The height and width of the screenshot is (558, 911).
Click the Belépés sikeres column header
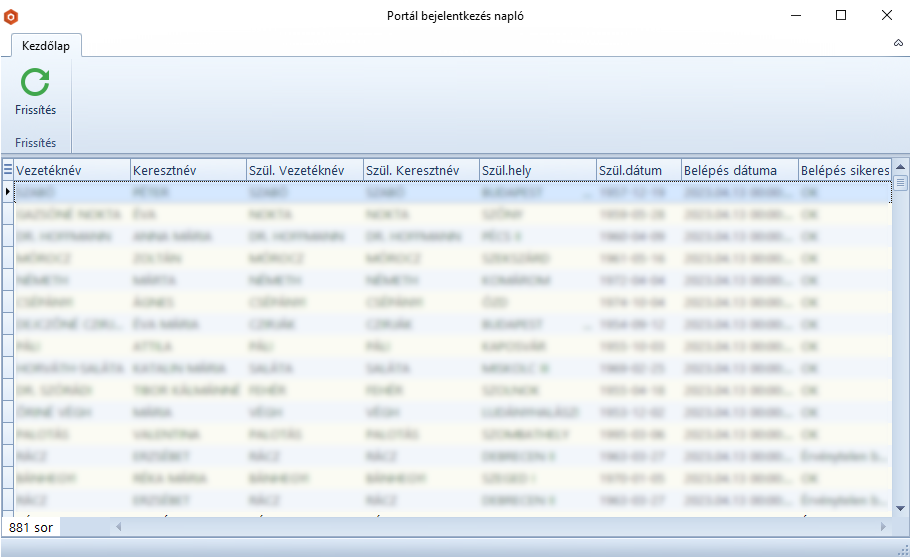(844, 170)
